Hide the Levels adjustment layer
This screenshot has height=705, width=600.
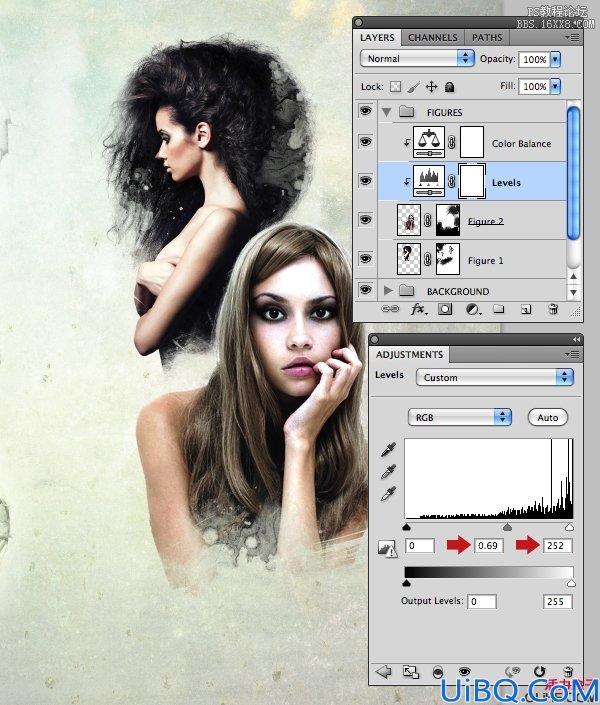click(366, 180)
